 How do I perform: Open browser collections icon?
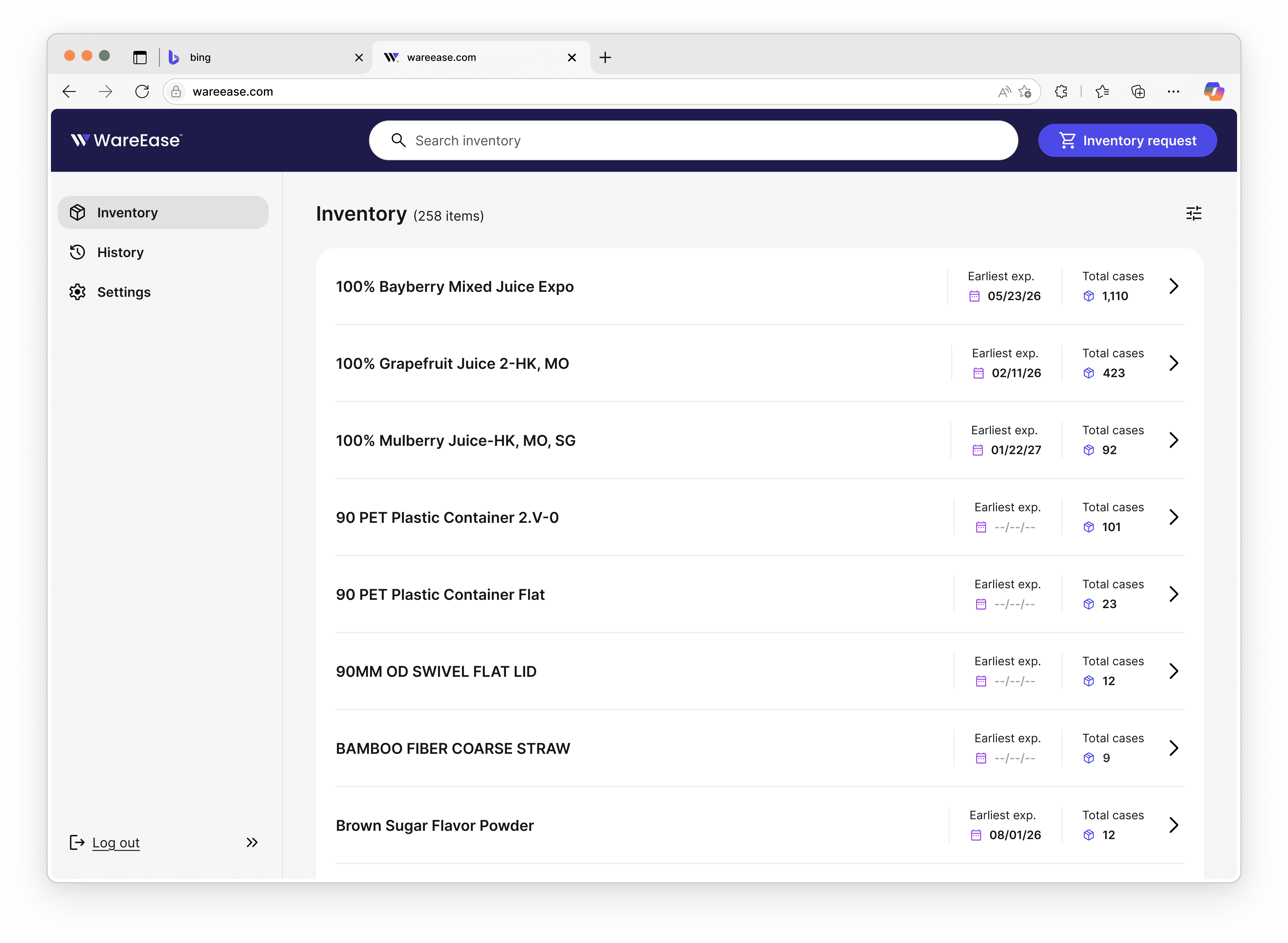tap(1138, 91)
